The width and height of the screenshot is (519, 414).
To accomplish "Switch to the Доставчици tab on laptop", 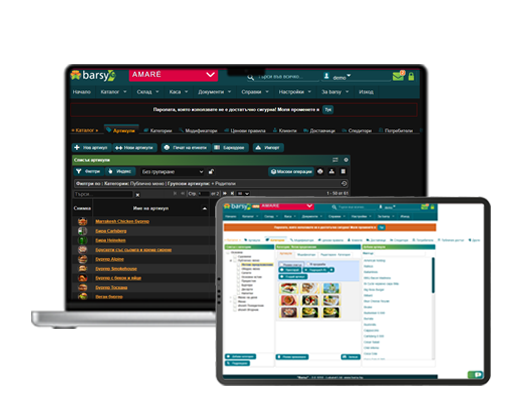I will click(x=319, y=131).
